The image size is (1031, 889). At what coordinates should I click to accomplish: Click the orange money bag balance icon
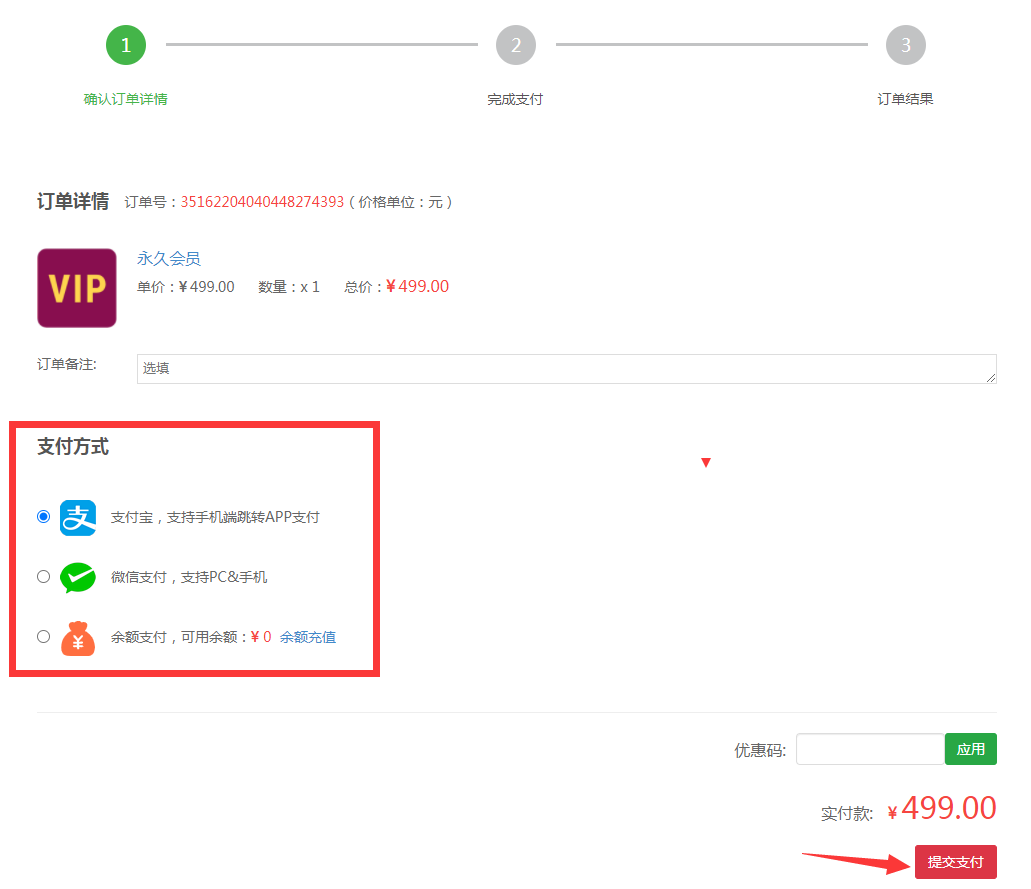tap(78, 638)
